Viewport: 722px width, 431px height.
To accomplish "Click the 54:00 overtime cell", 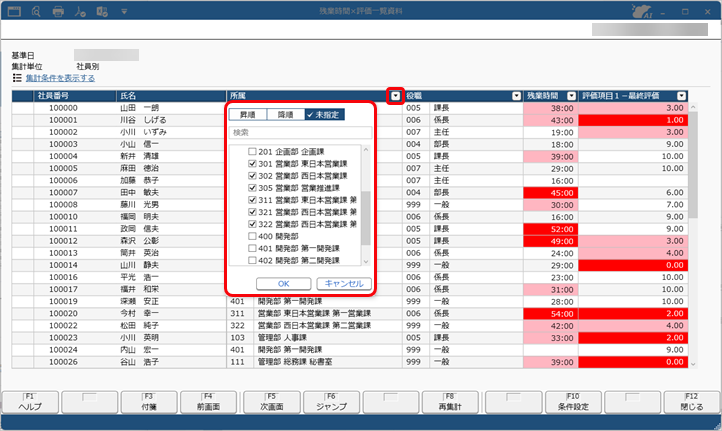I will pyautogui.click(x=551, y=314).
